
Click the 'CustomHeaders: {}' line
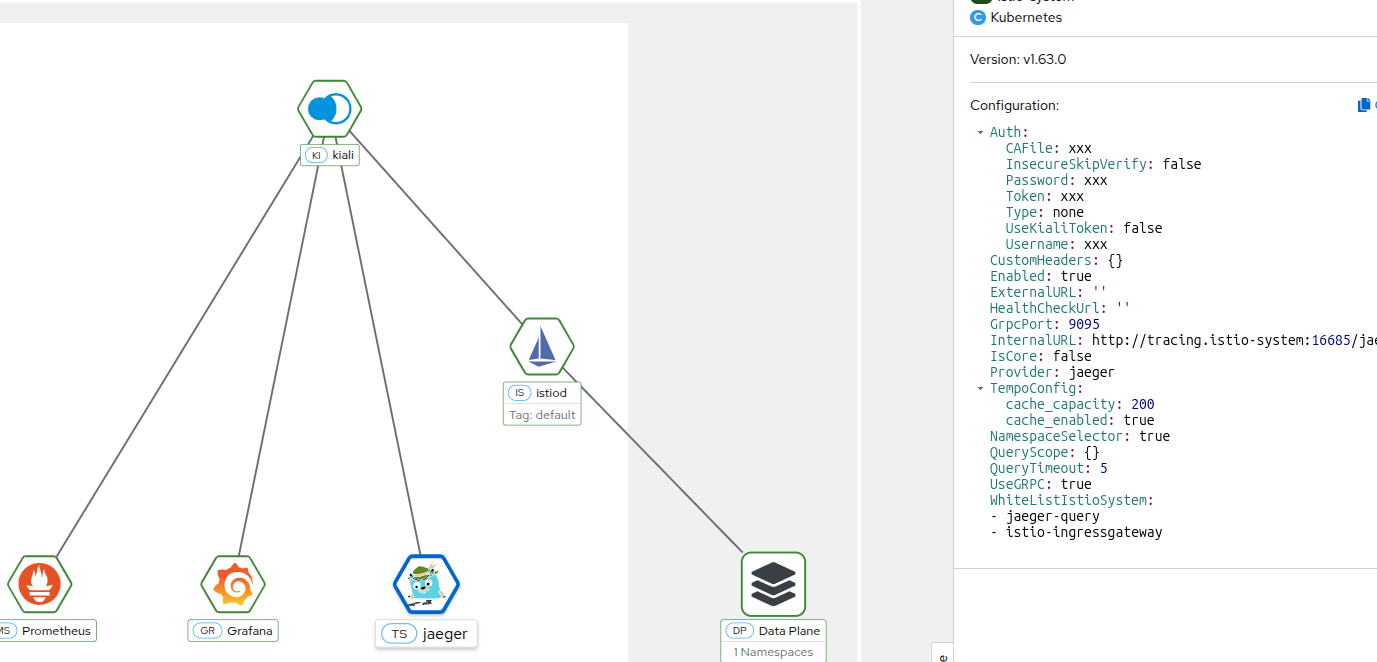(x=1056, y=260)
